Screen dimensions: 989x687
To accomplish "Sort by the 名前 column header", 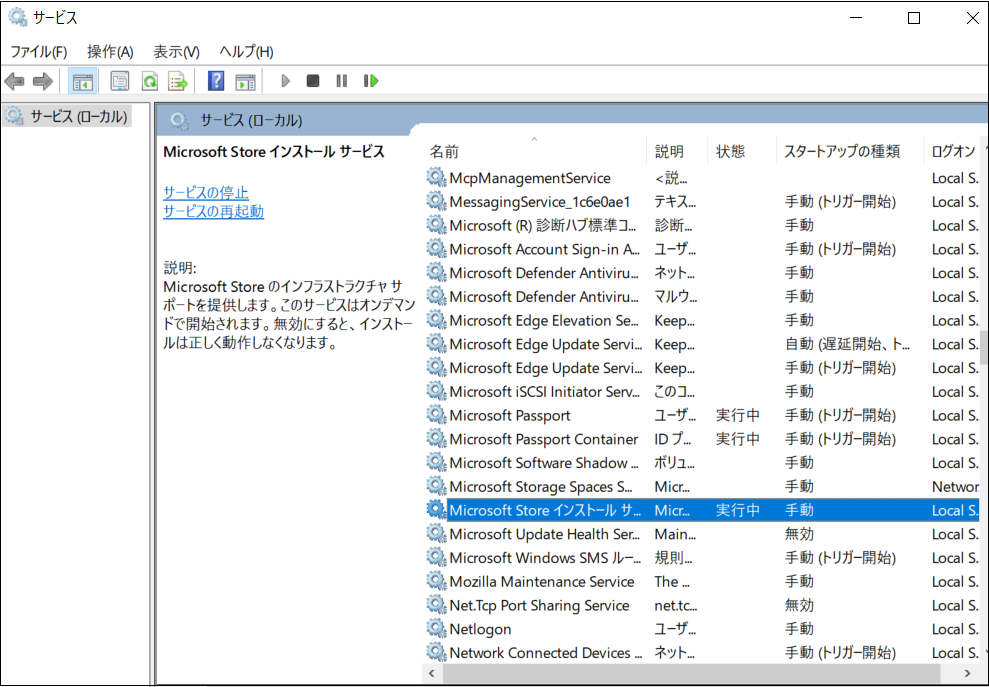I will [x=536, y=151].
